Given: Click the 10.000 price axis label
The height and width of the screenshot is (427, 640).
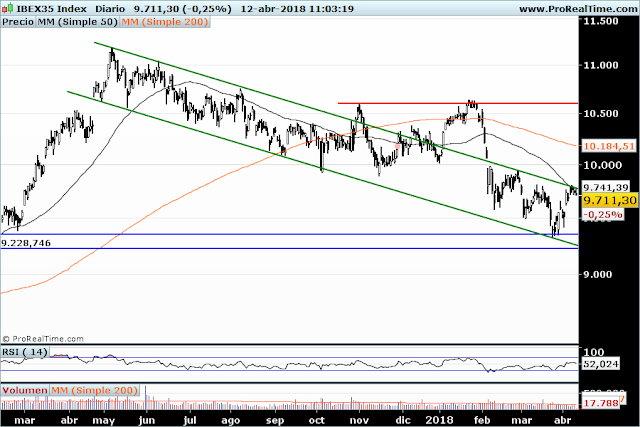Looking at the screenshot, I should point(602,165).
